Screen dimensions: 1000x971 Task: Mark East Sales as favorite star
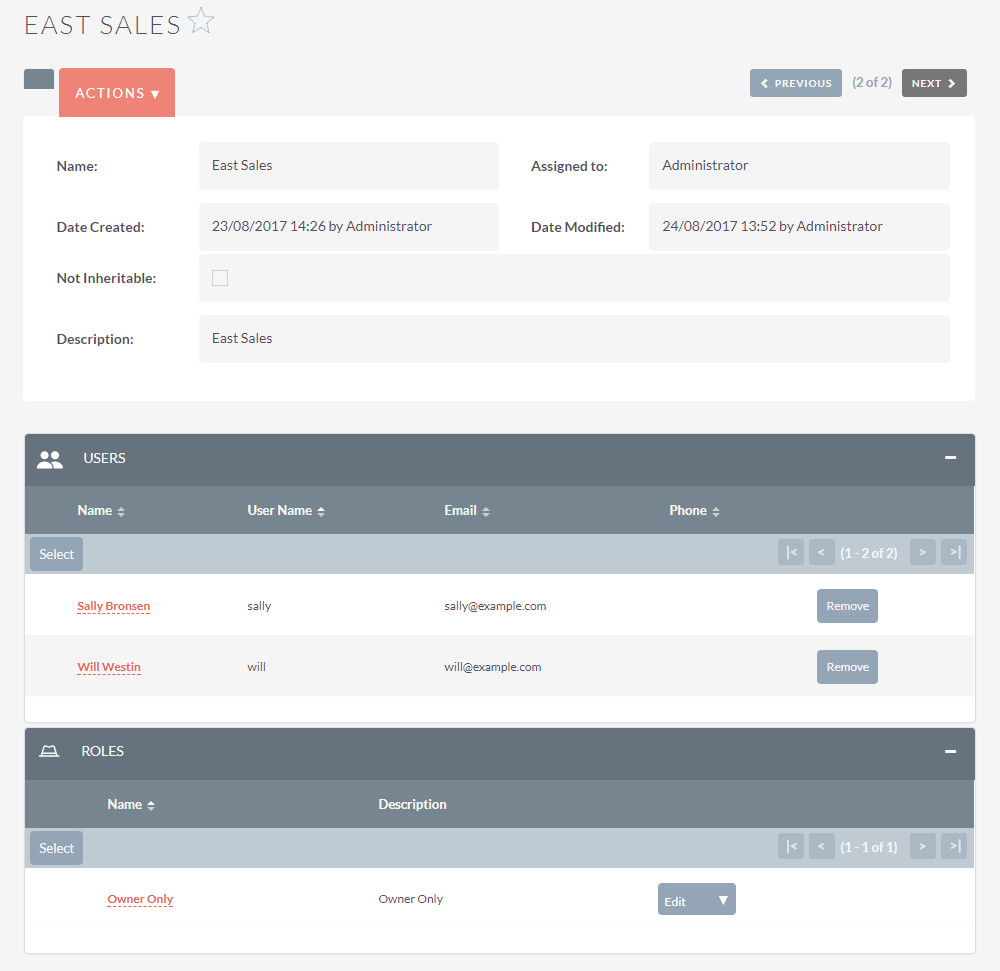[x=202, y=22]
